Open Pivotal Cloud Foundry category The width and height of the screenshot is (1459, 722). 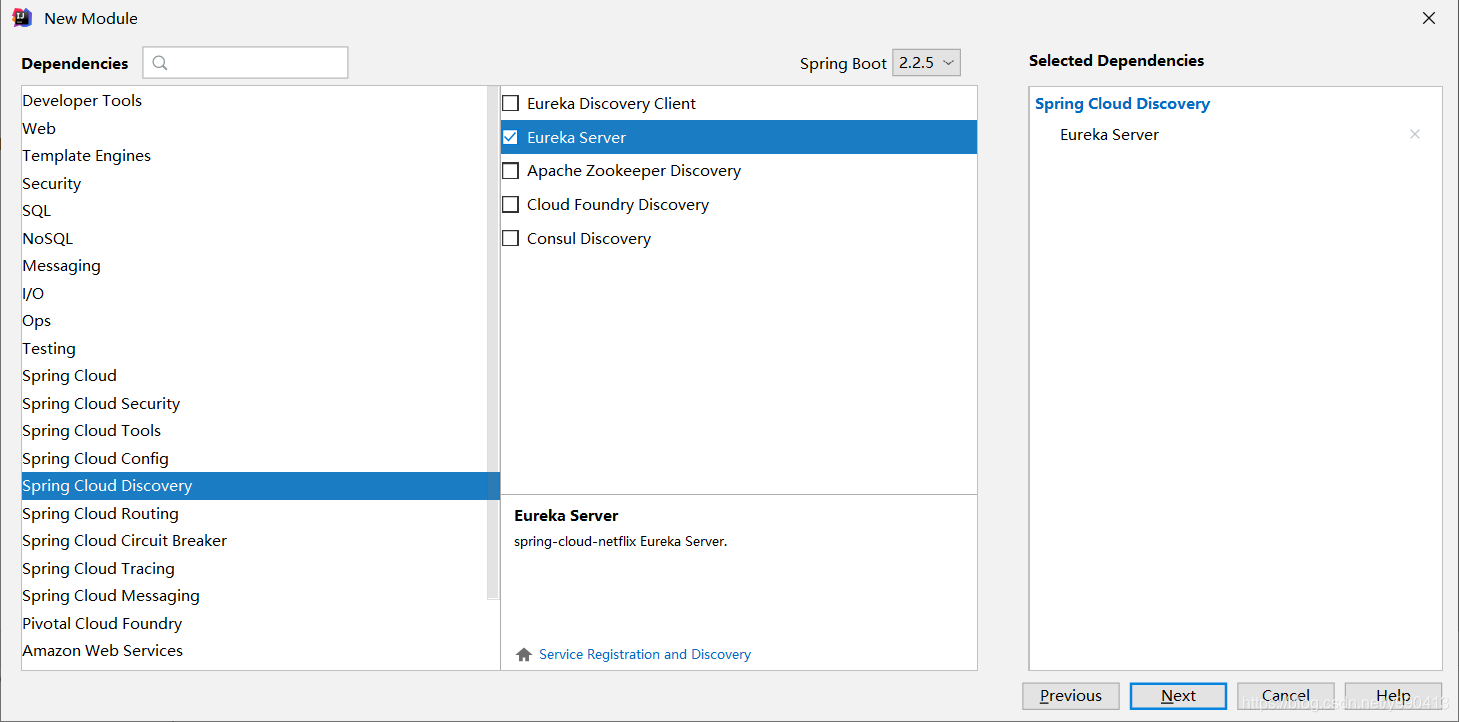(254, 623)
